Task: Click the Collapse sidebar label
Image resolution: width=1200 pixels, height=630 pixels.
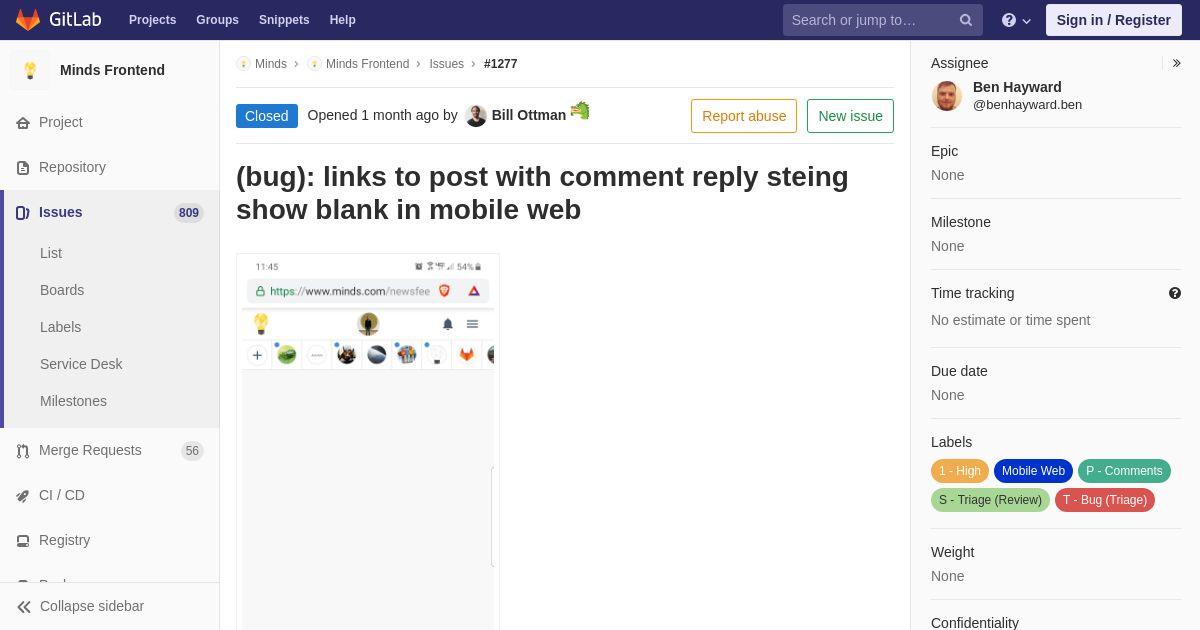Action: (92, 606)
